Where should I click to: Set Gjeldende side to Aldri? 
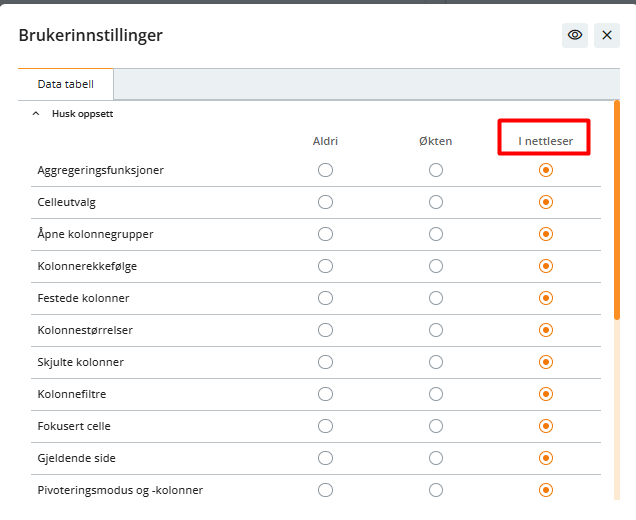coord(325,458)
